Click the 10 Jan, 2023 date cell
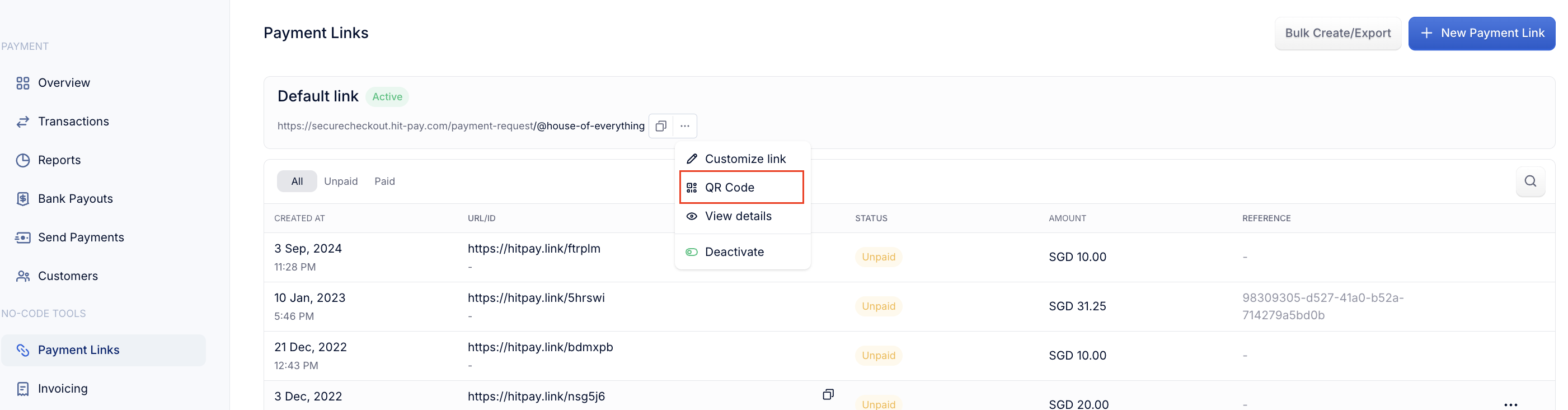 pos(309,298)
